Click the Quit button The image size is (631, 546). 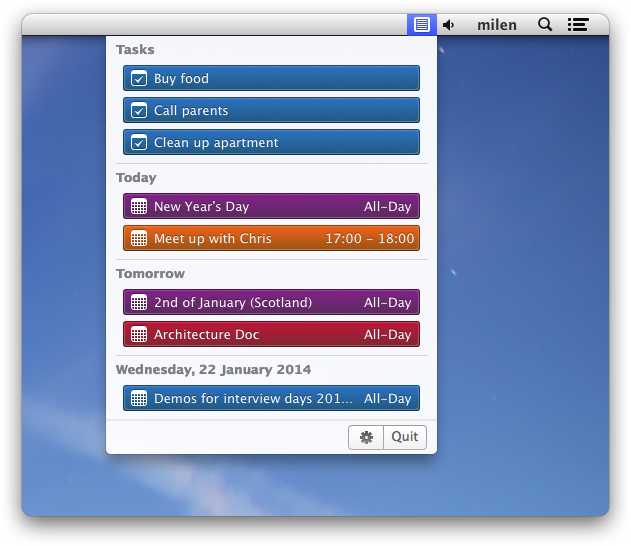click(405, 437)
